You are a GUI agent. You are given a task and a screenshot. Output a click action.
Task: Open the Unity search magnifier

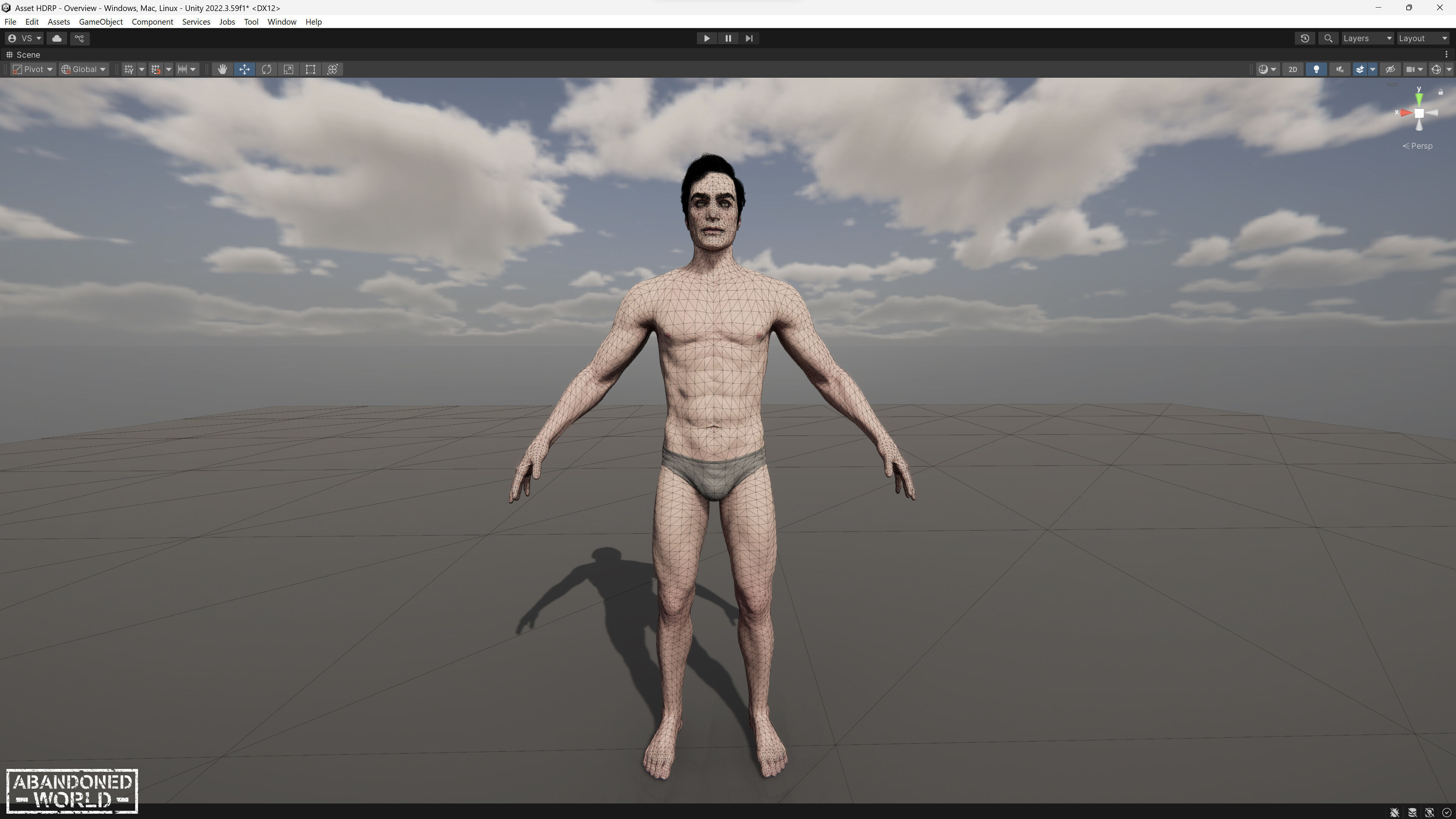(x=1328, y=38)
